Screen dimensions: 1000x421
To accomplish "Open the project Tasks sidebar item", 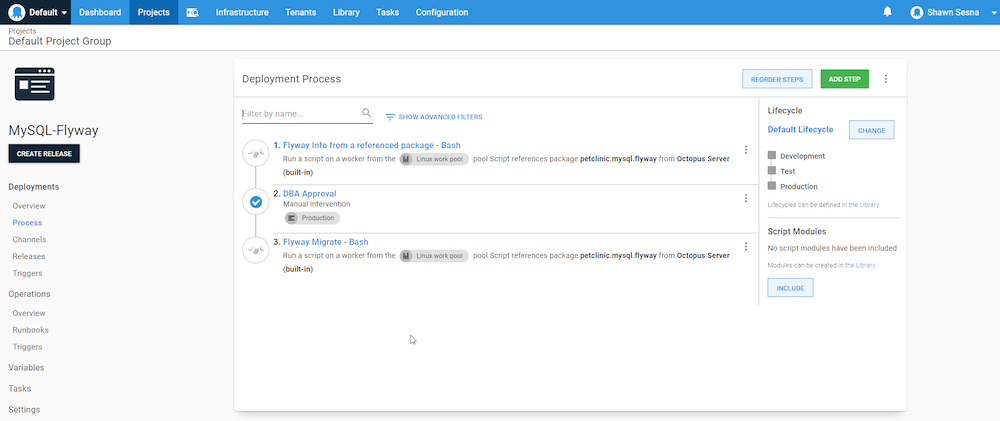I will pyautogui.click(x=20, y=388).
